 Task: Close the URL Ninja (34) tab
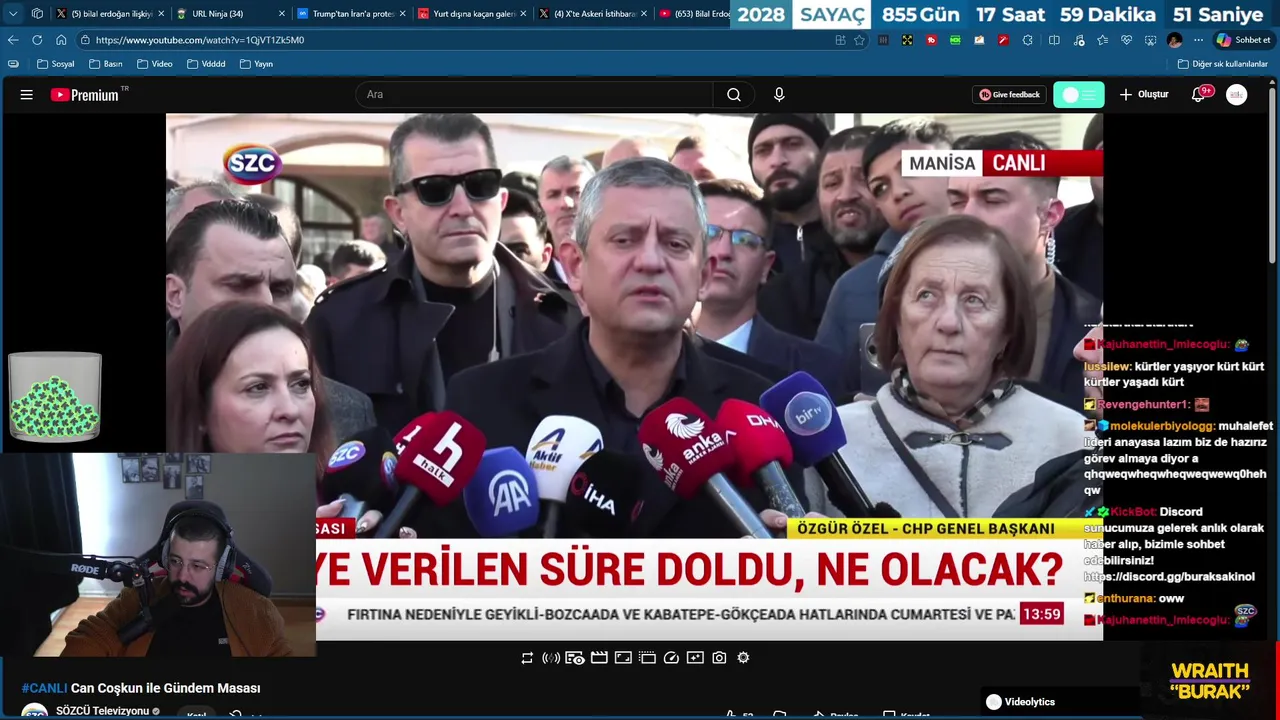[281, 14]
